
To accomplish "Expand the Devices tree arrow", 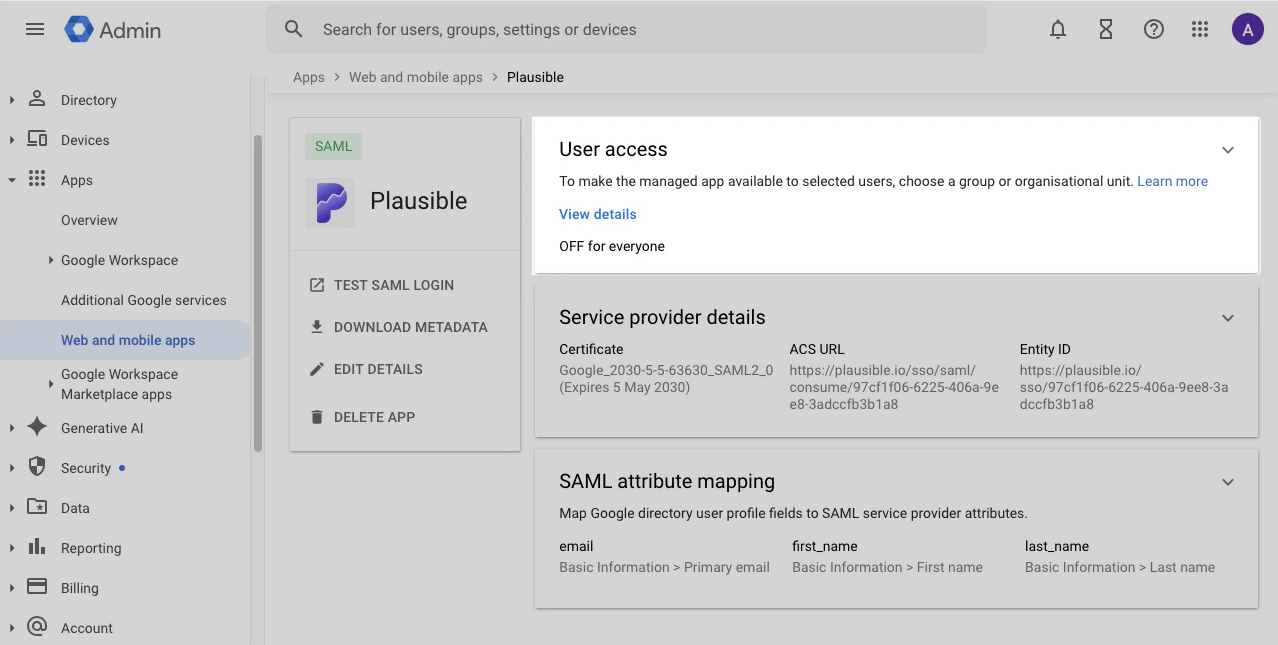I will point(12,140).
